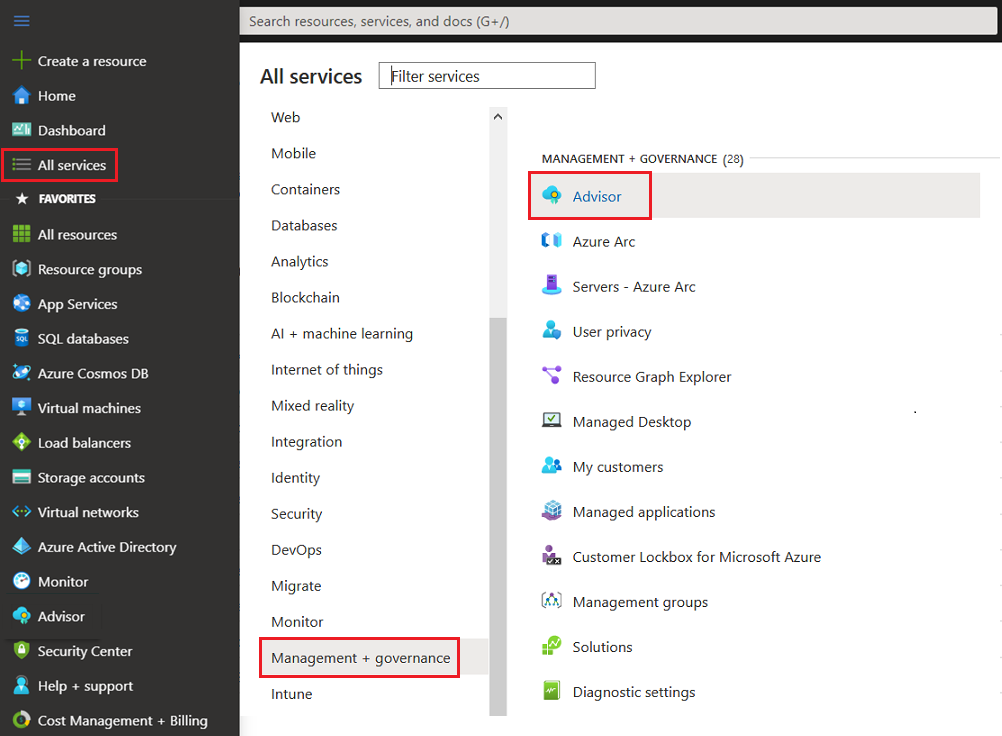Click the Servers - Azure Arc icon
Viewport: 1002px width, 736px height.
click(551, 285)
